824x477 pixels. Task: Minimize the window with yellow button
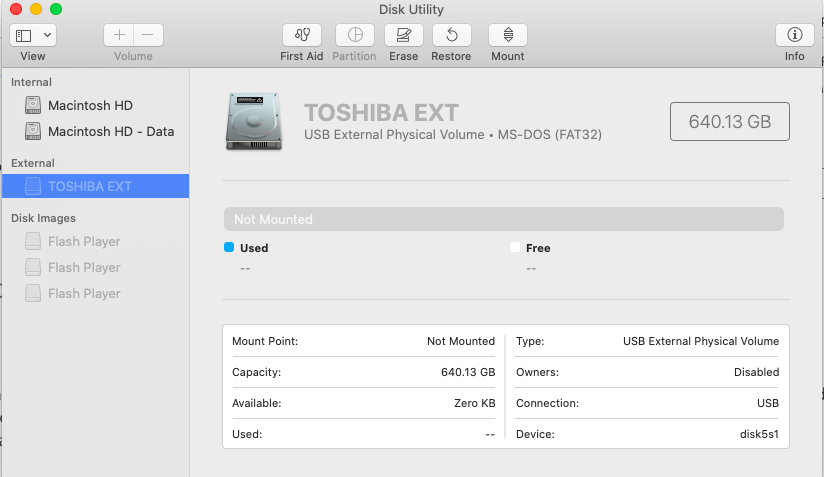(x=36, y=9)
